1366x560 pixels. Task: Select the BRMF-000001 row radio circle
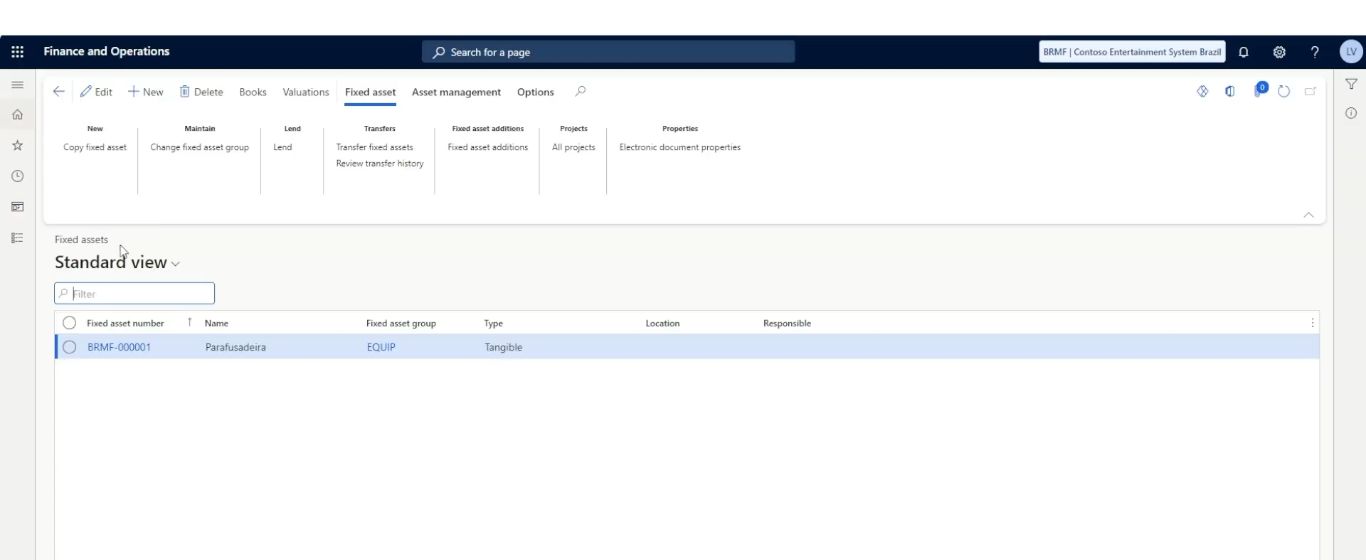click(69, 347)
